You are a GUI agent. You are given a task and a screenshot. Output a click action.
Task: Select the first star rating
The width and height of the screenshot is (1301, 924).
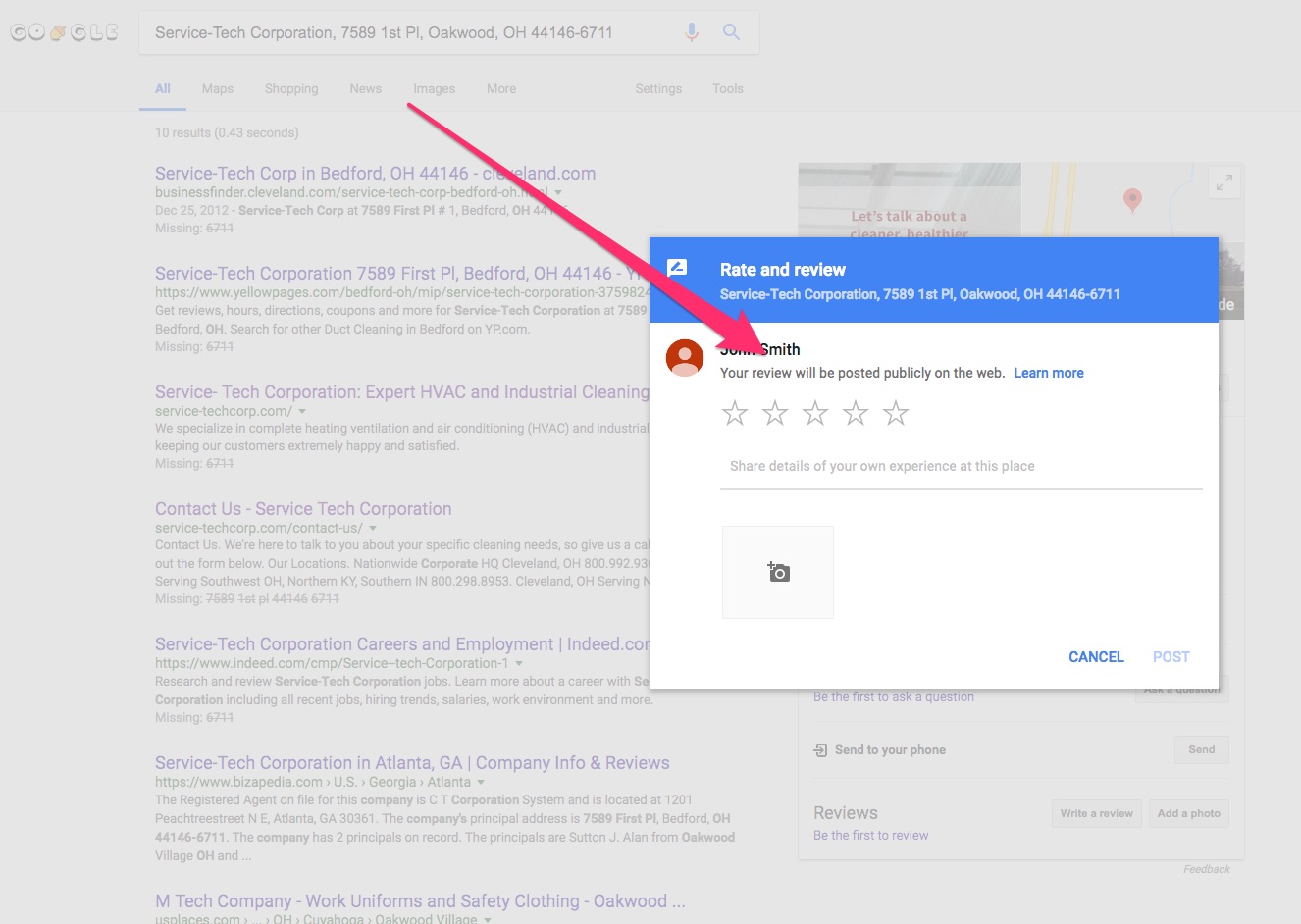coord(735,413)
